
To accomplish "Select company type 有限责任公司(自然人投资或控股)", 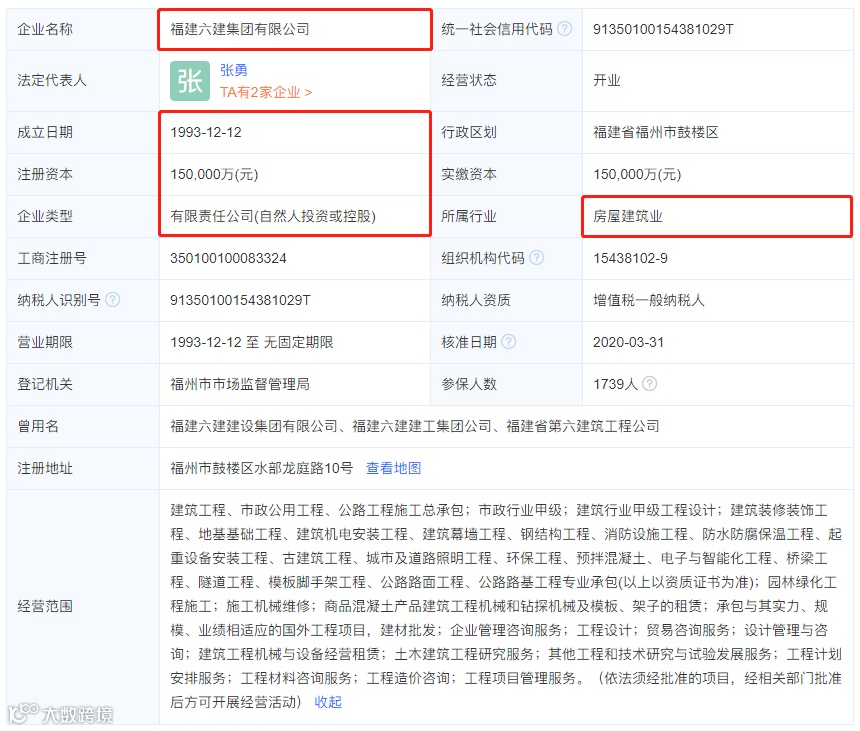I will pos(273,216).
